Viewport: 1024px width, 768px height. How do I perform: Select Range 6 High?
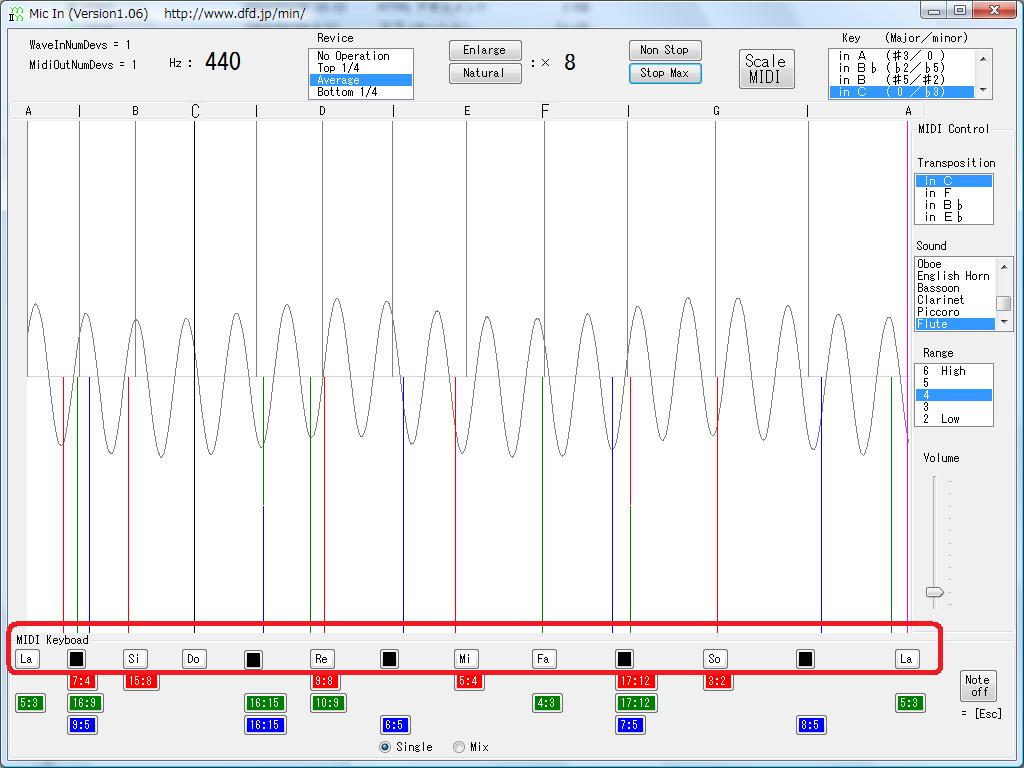953,371
